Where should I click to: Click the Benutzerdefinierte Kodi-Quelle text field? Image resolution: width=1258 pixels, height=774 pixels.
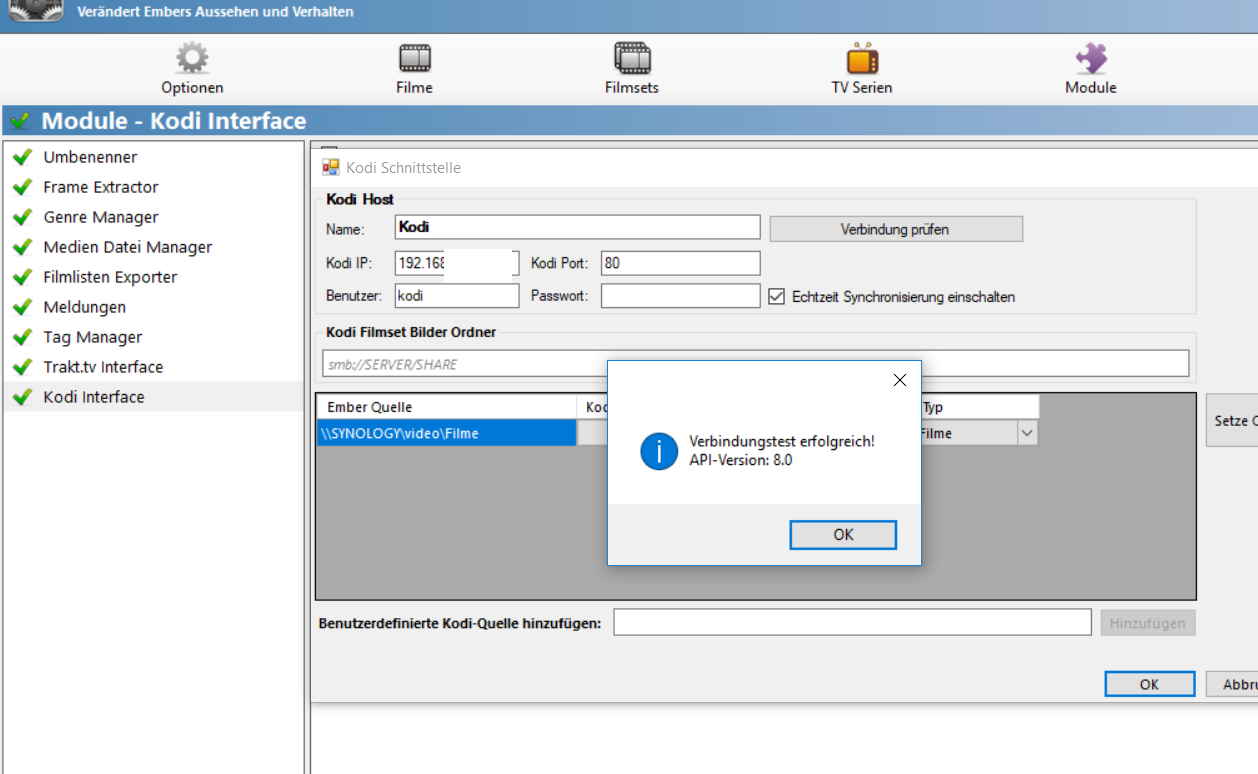[x=852, y=622]
